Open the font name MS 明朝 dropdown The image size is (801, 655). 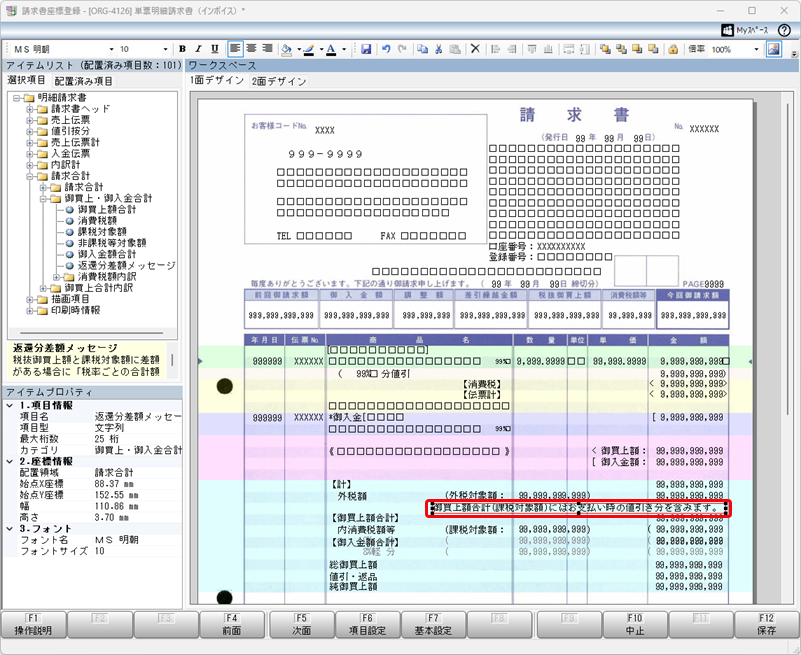tap(111, 50)
